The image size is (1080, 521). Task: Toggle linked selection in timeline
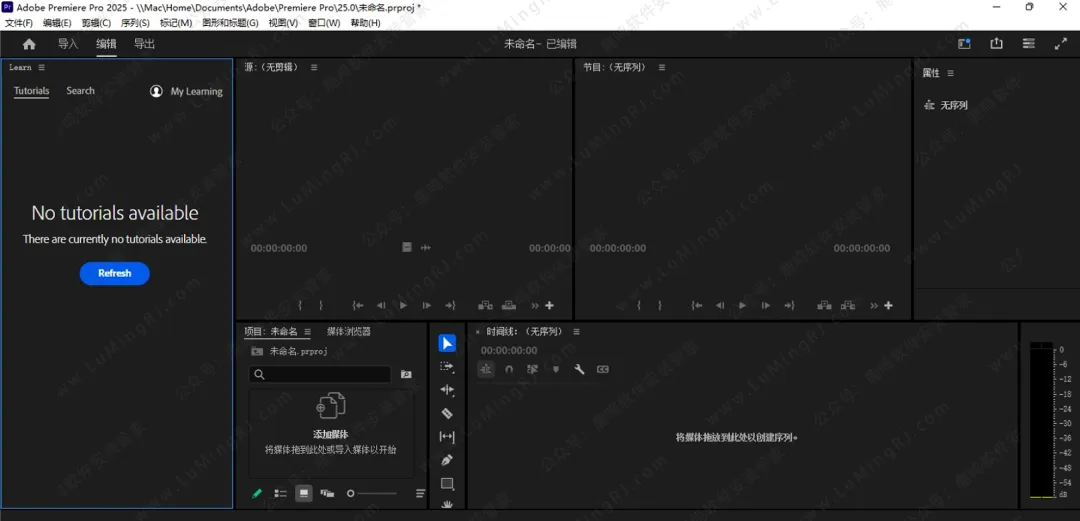(x=532, y=369)
